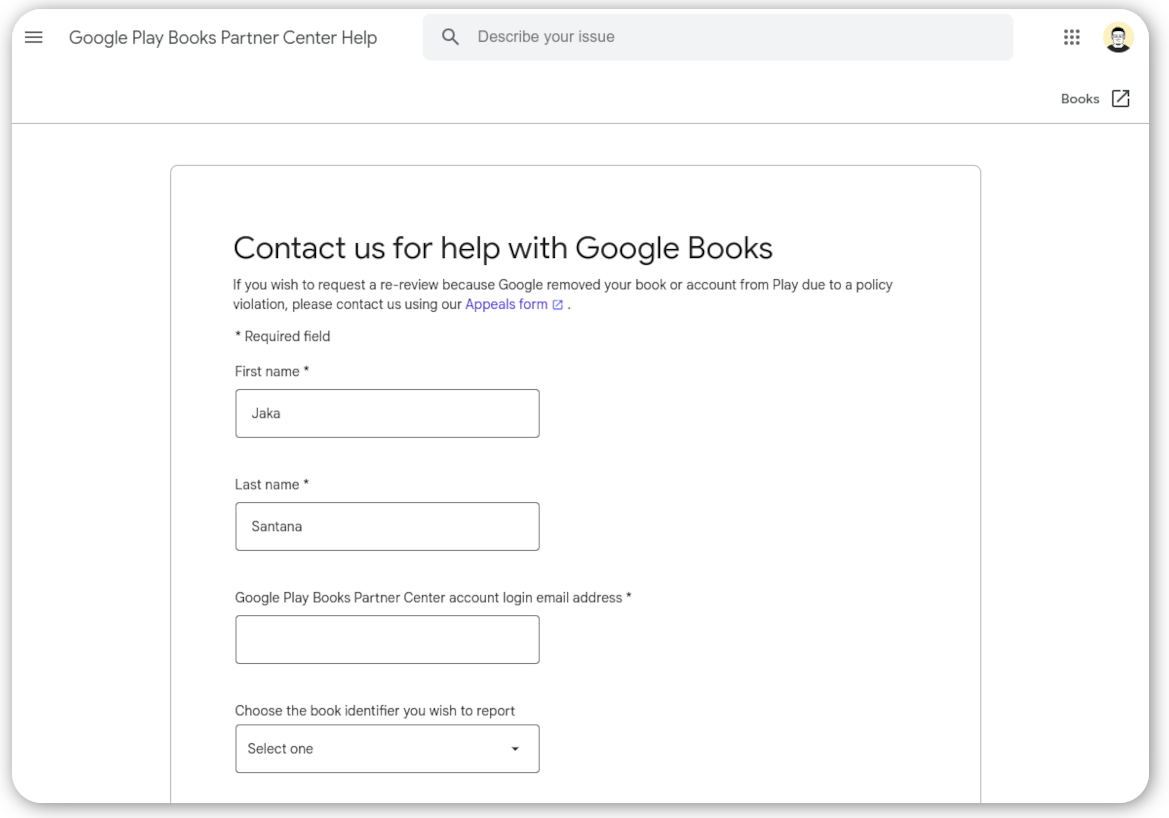1169x818 pixels.
Task: Open the Google account avatar
Action: coord(1118,38)
